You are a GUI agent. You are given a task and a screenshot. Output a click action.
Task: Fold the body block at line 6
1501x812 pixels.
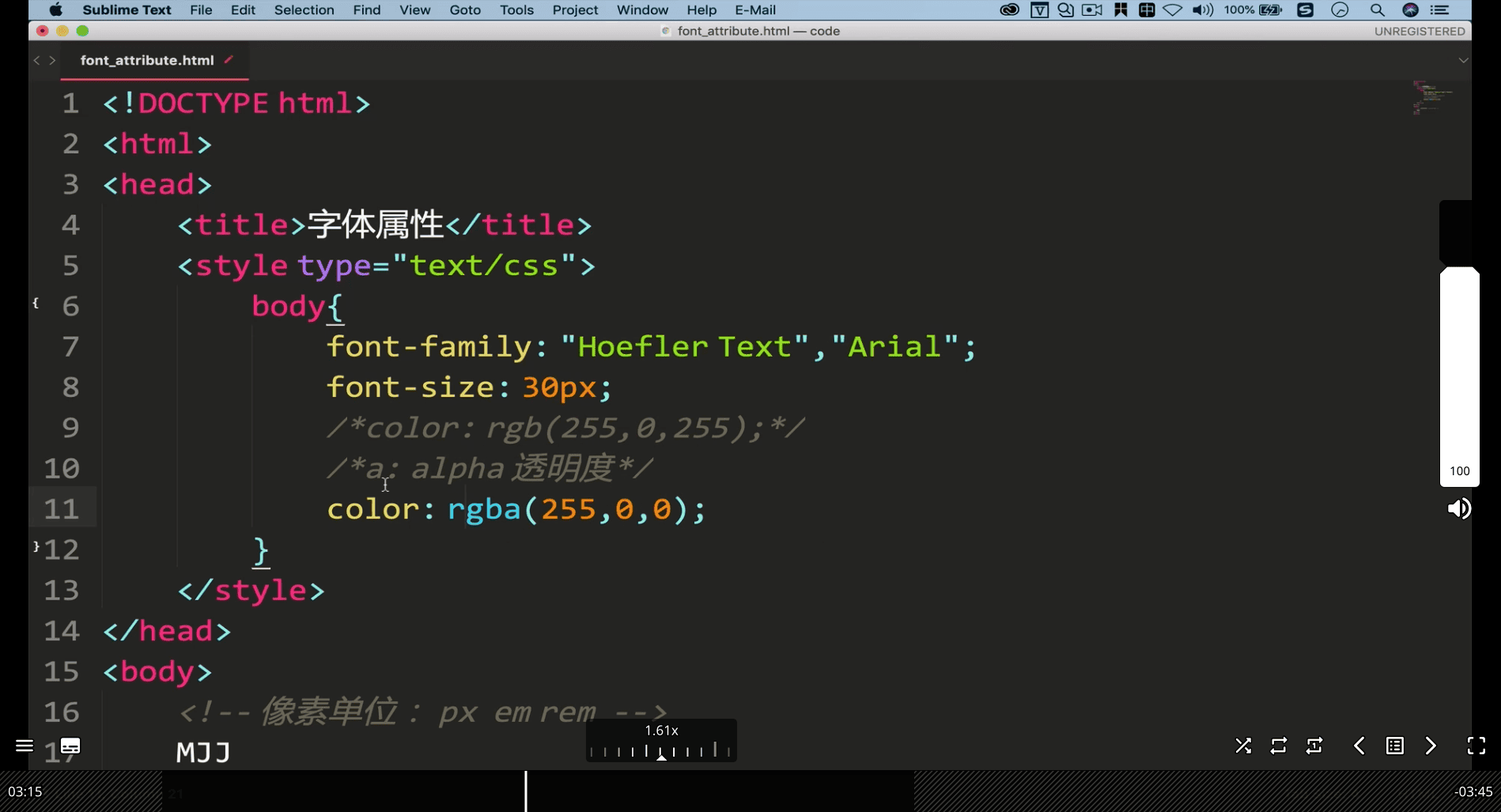[x=36, y=303]
